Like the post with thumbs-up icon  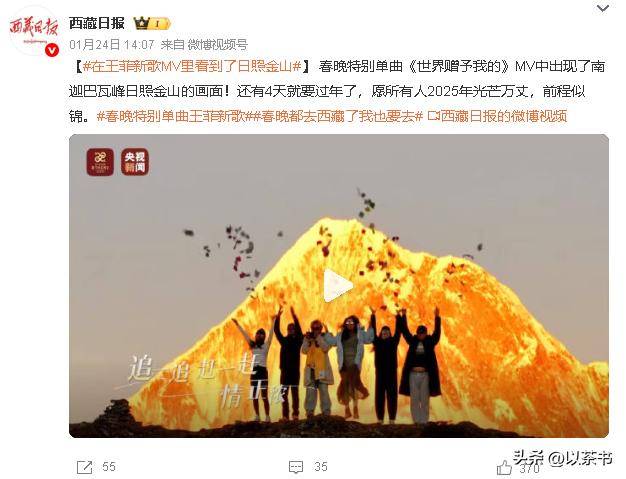[504, 467]
